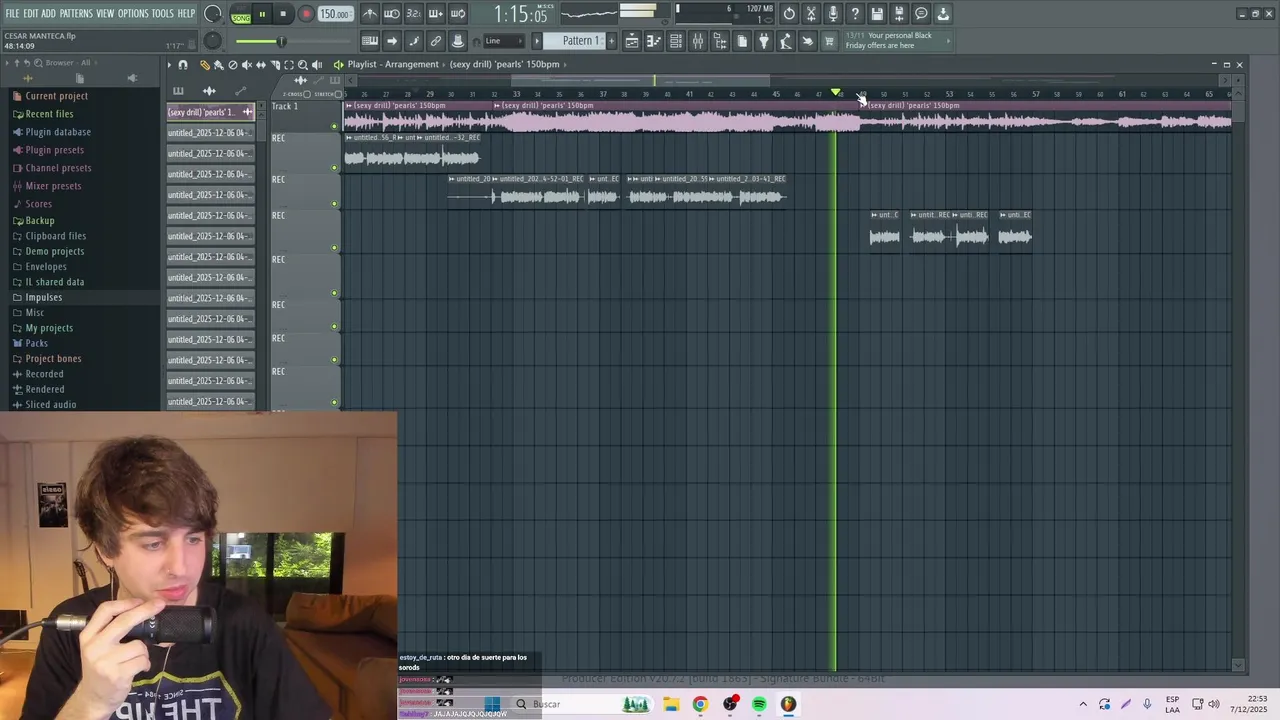1280x720 pixels.
Task: Switch the Pat/Song mode toggle
Action: point(241,15)
